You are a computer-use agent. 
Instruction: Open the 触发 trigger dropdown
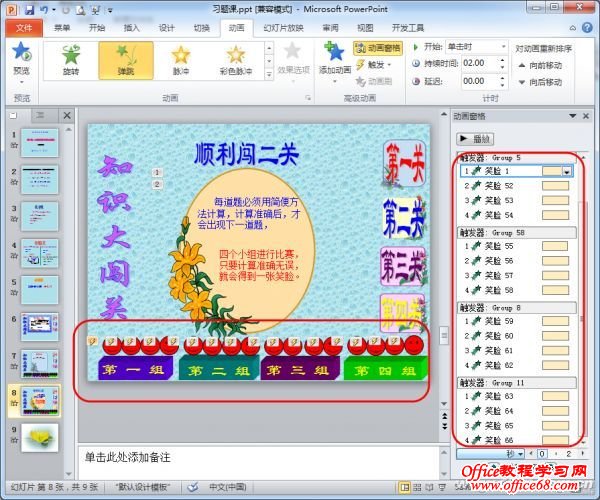tap(374, 65)
